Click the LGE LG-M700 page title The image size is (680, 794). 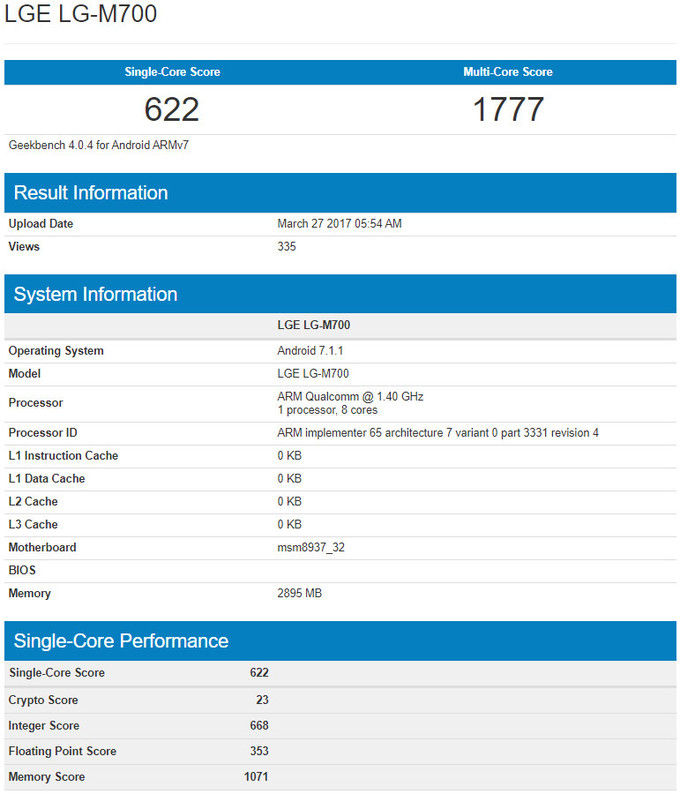click(82, 15)
